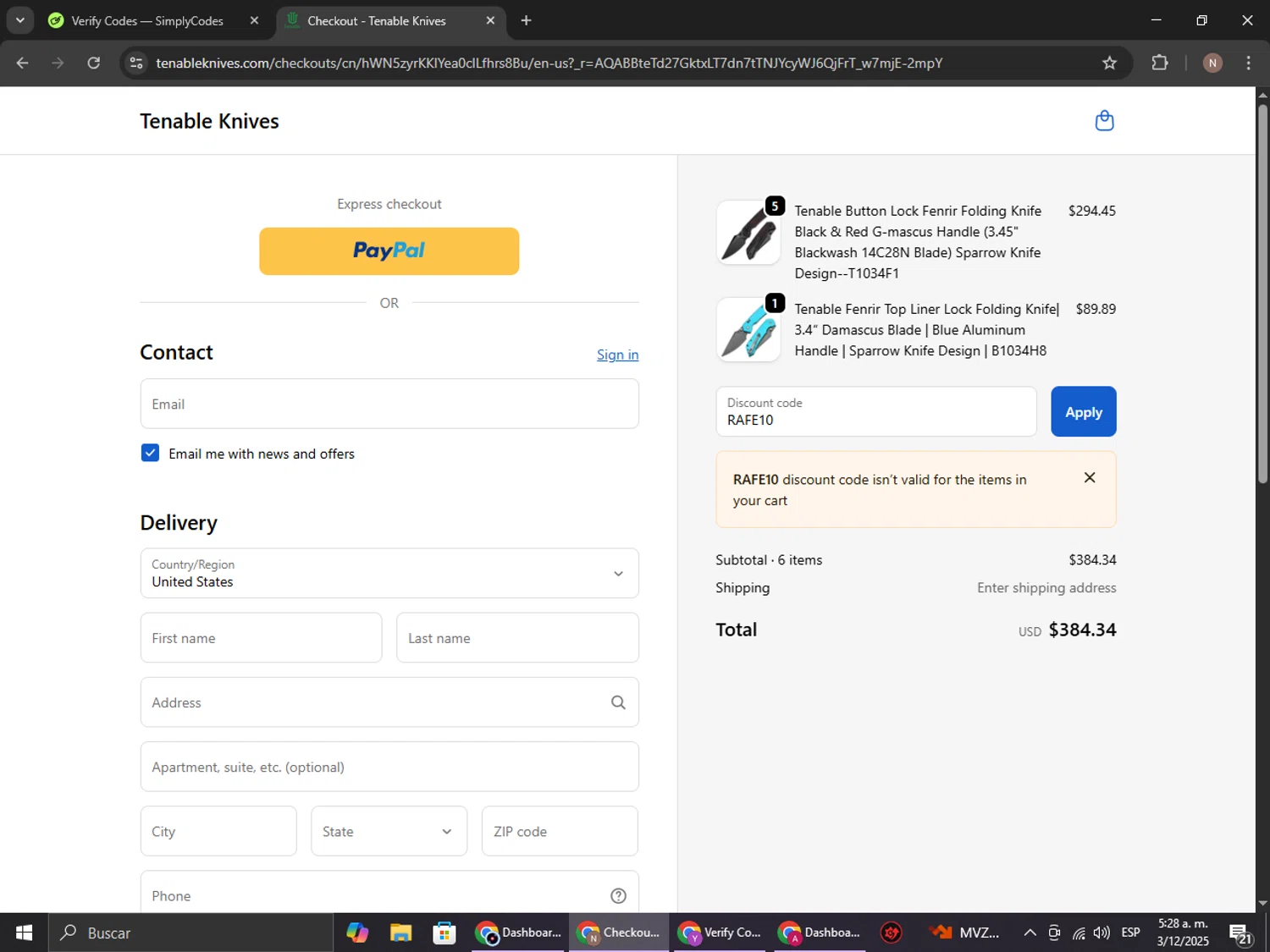The image size is (1270, 952).
Task: Click into the Address field
Action: 389,702
